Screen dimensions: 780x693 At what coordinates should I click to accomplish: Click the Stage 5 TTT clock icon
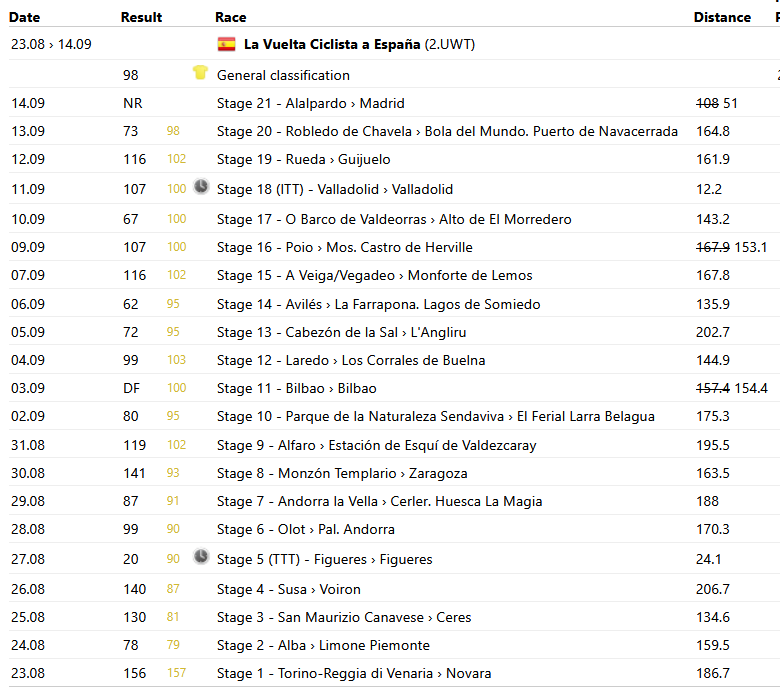[x=200, y=557]
